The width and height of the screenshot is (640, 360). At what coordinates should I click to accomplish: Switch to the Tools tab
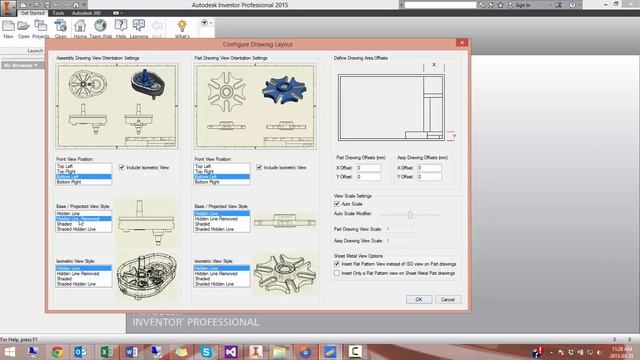coord(58,13)
